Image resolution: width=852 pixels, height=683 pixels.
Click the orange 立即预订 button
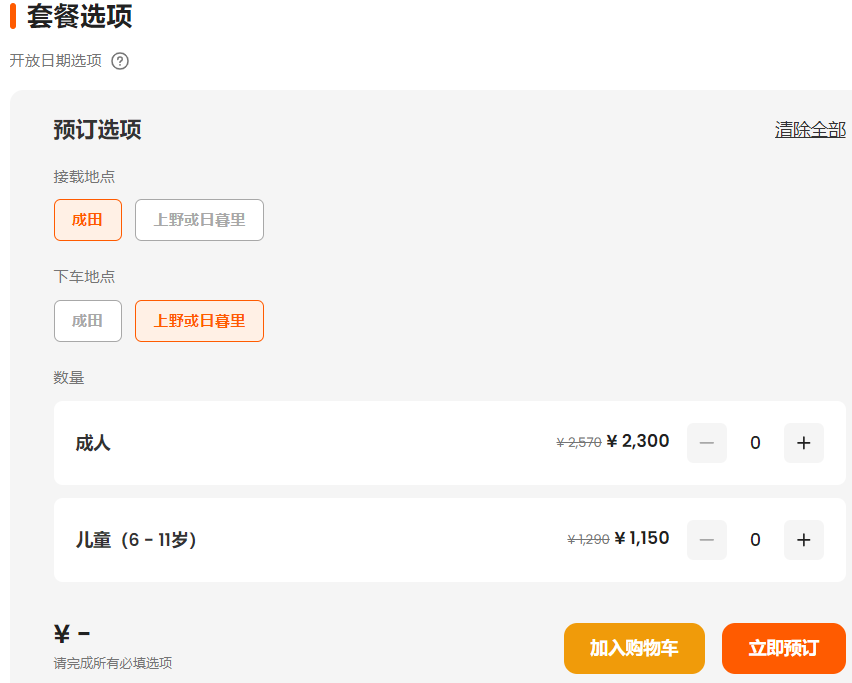point(783,648)
